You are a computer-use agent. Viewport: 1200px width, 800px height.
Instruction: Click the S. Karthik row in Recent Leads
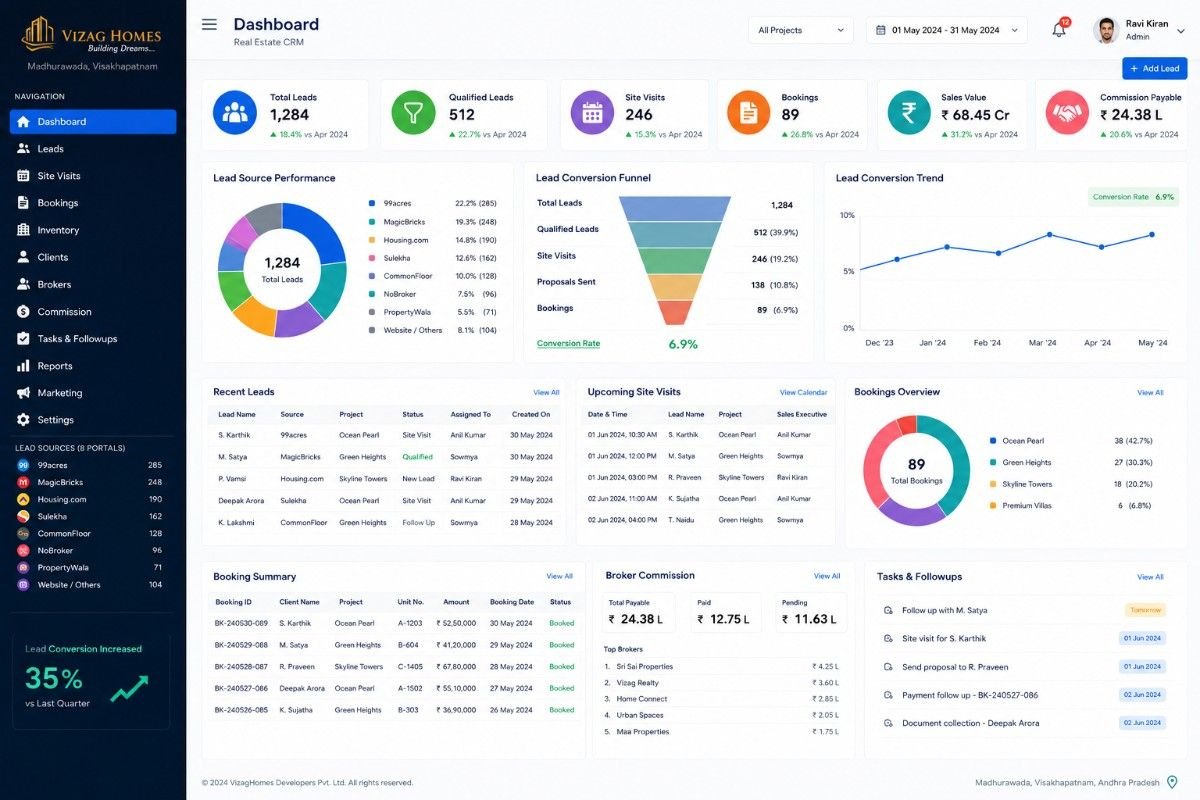point(385,435)
